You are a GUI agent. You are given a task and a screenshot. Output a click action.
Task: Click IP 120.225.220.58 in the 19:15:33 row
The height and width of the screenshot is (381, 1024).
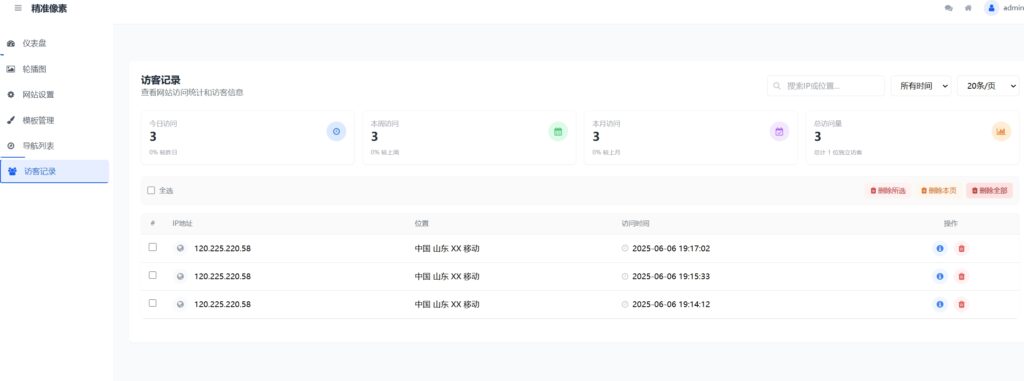pos(222,276)
